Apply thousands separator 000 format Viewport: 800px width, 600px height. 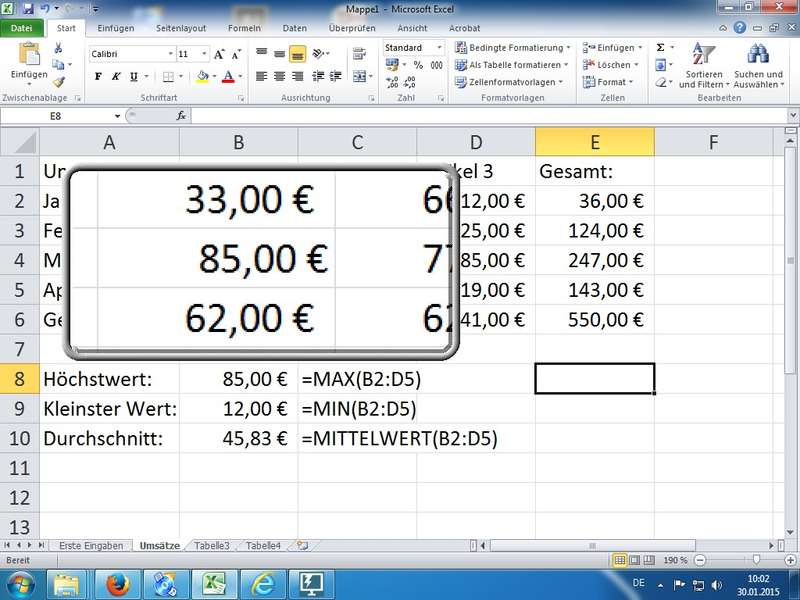pos(436,65)
